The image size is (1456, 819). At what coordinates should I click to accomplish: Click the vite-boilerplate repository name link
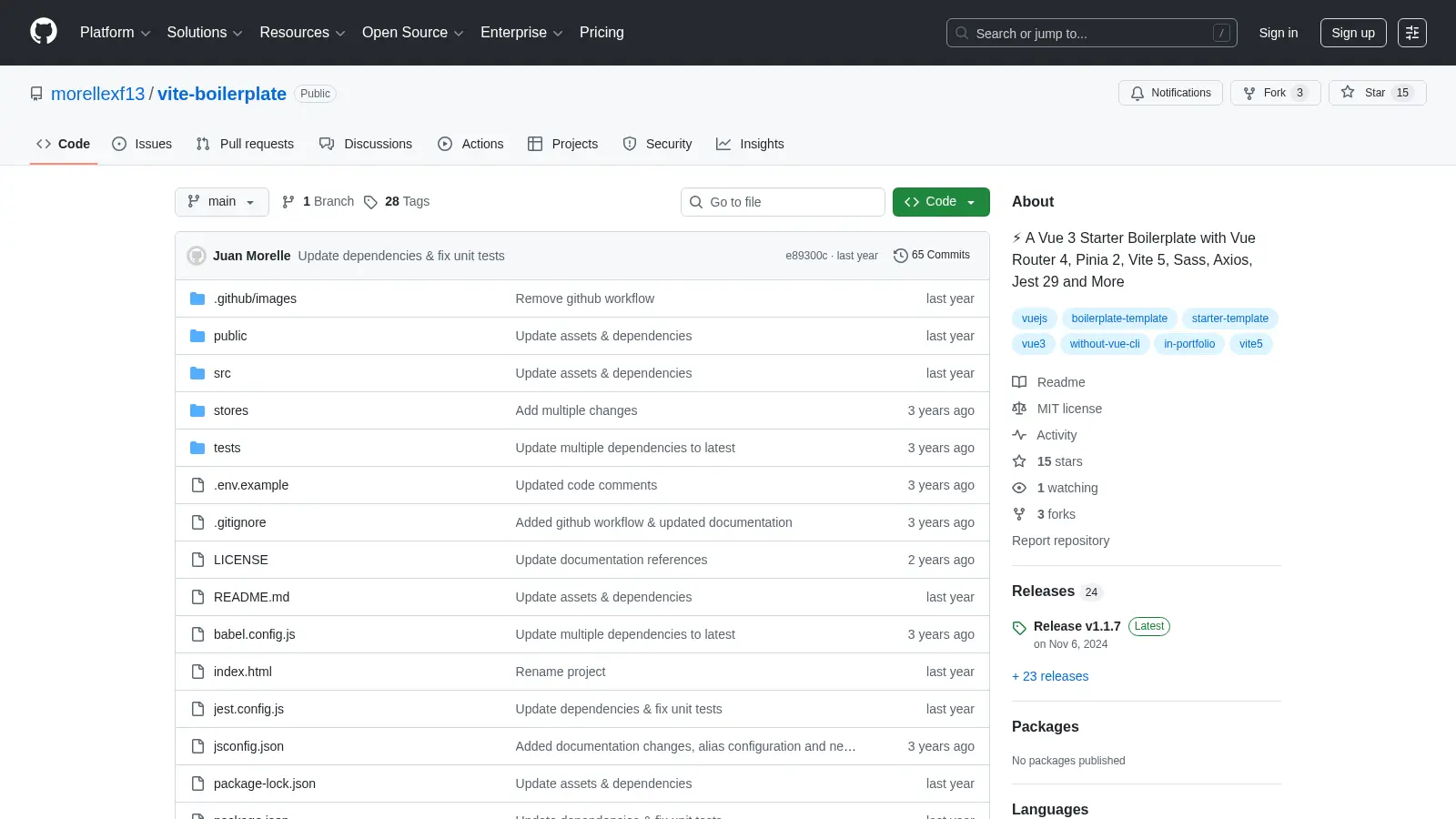pyautogui.click(x=222, y=94)
